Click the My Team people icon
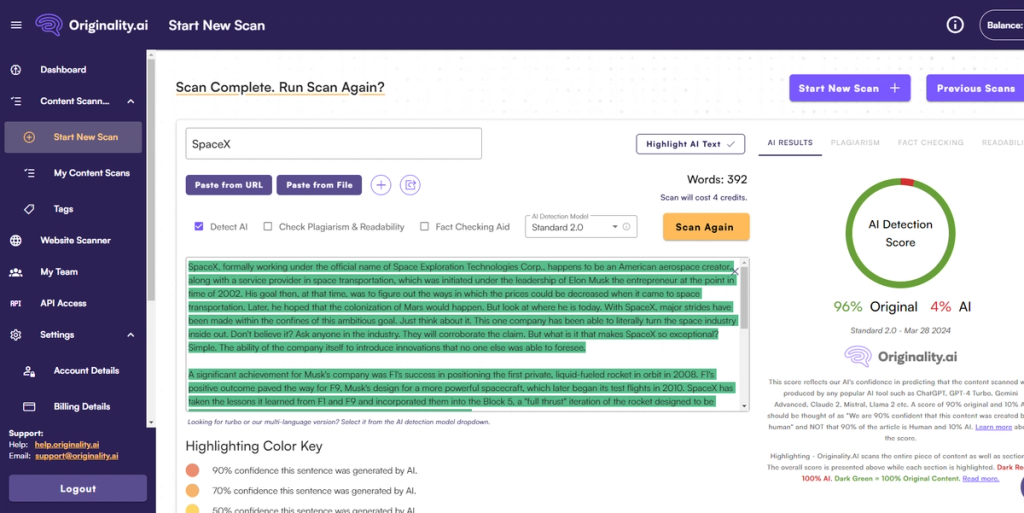The height and width of the screenshot is (513, 1024). [16, 272]
